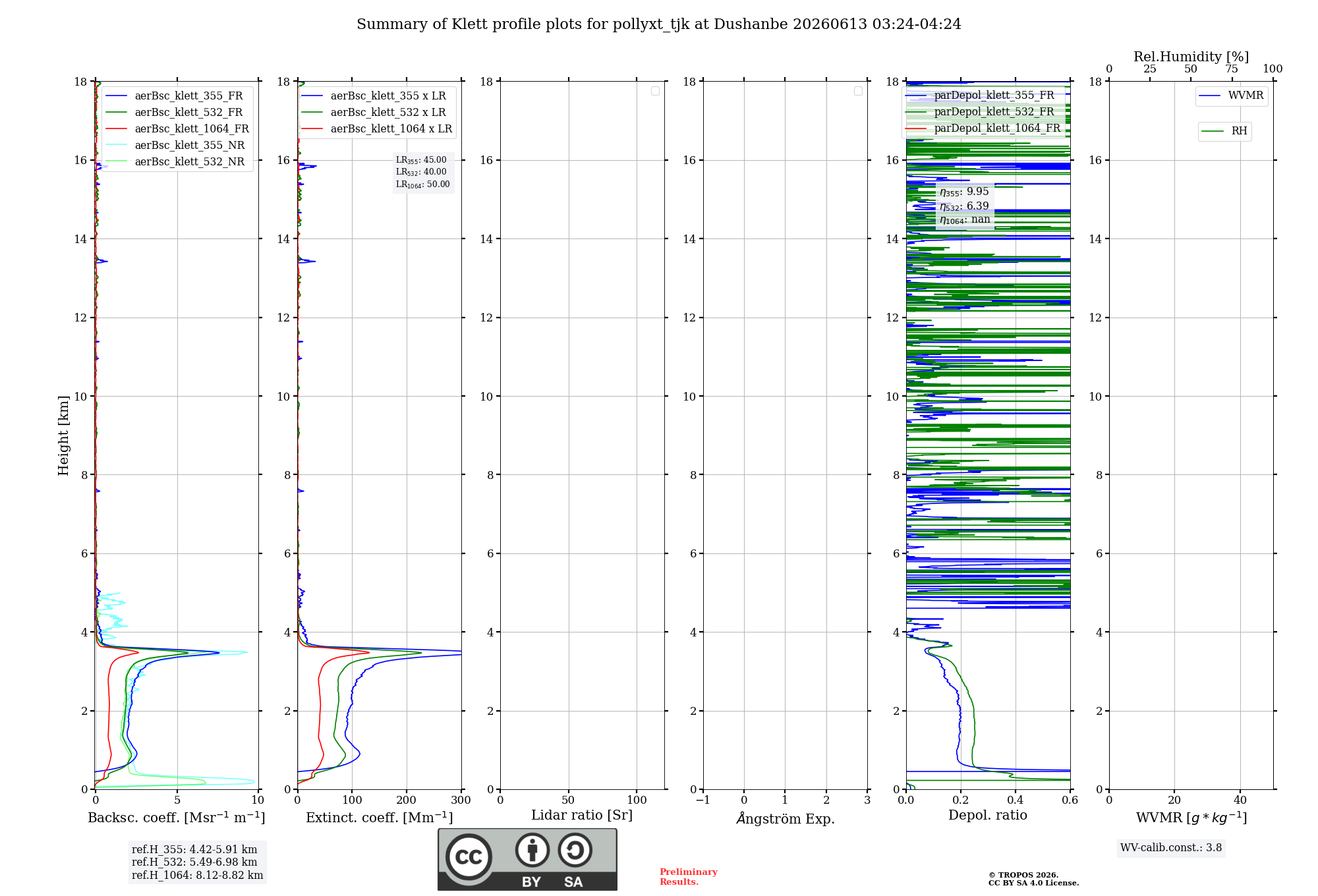
Task: Click the η532: 6.39 annotation
Action: click(964, 206)
